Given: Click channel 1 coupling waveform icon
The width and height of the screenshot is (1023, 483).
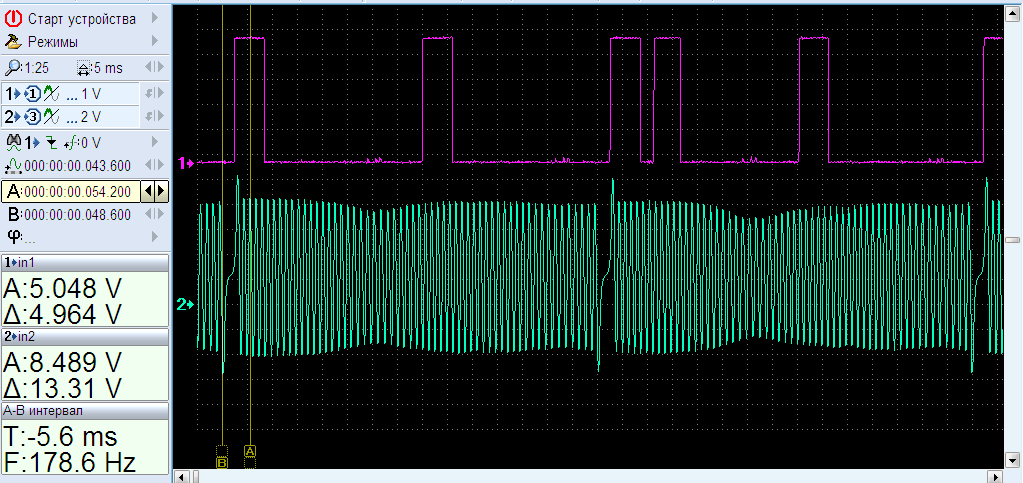Looking at the screenshot, I should tap(52, 95).
